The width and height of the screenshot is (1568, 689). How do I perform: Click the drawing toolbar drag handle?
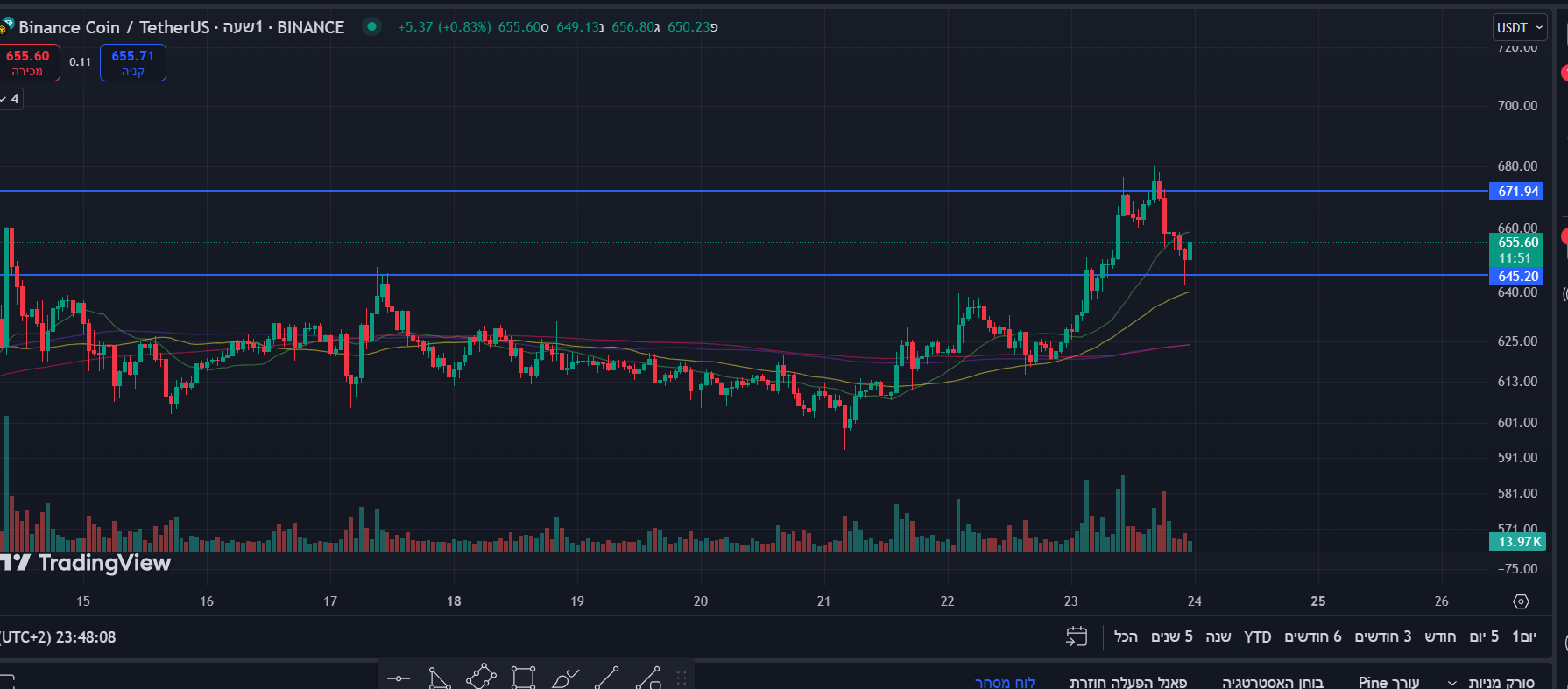(681, 678)
